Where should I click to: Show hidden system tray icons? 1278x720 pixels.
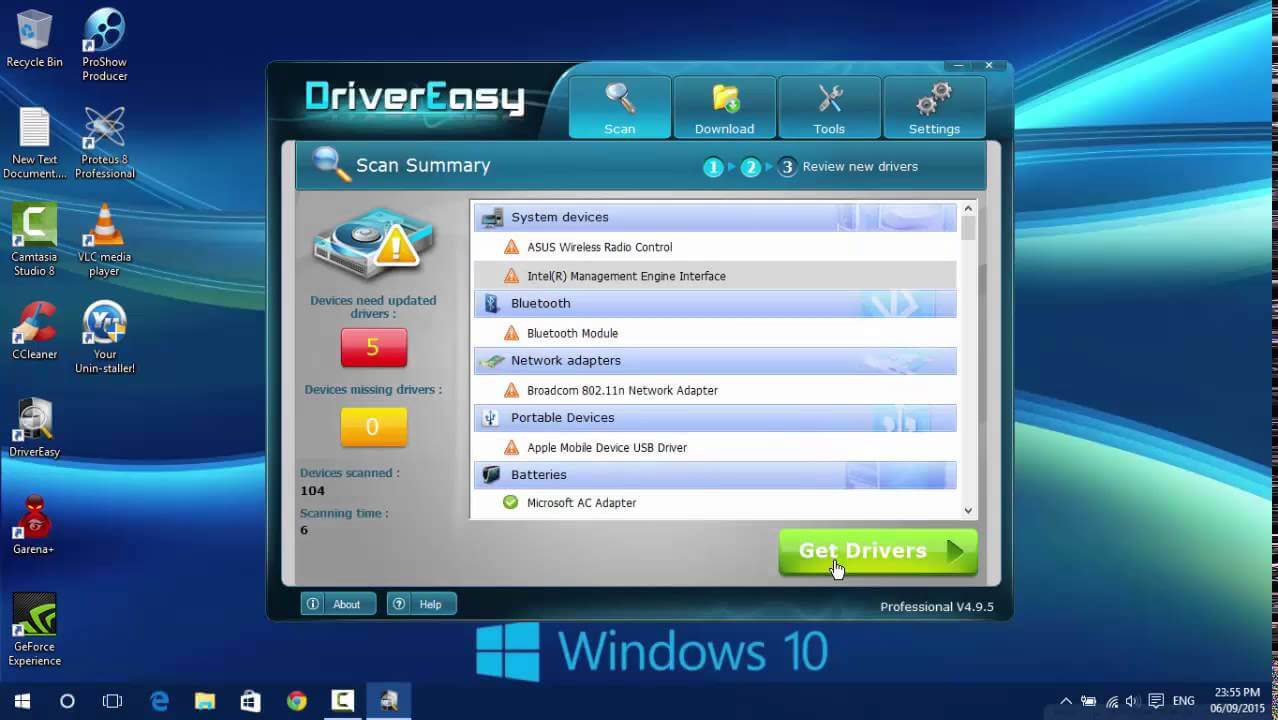point(1066,701)
